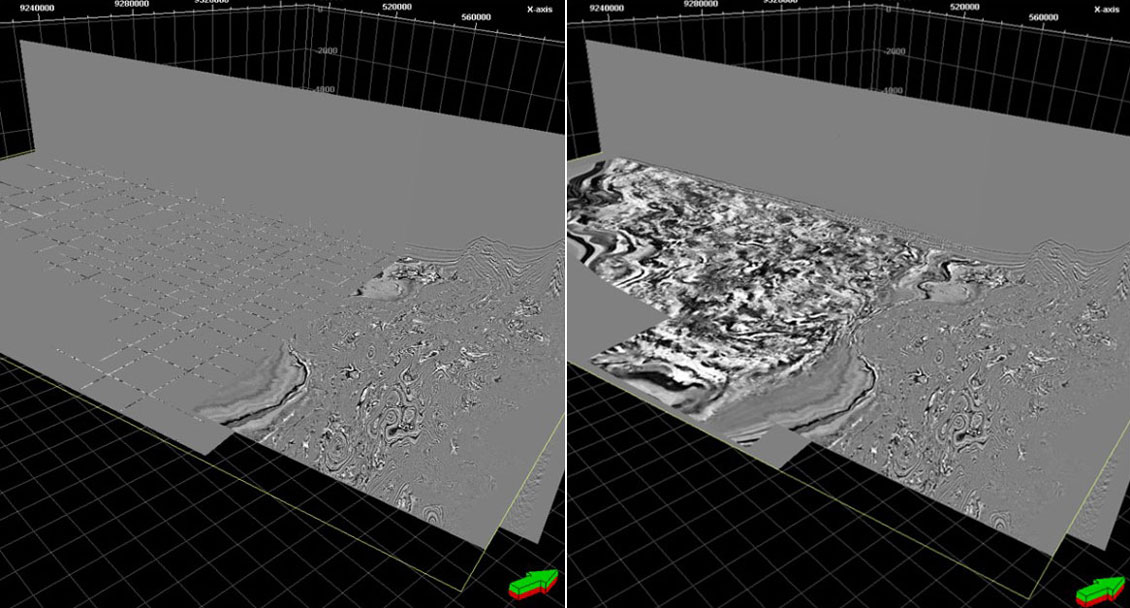Click the green north arrow in left view

click(x=534, y=584)
